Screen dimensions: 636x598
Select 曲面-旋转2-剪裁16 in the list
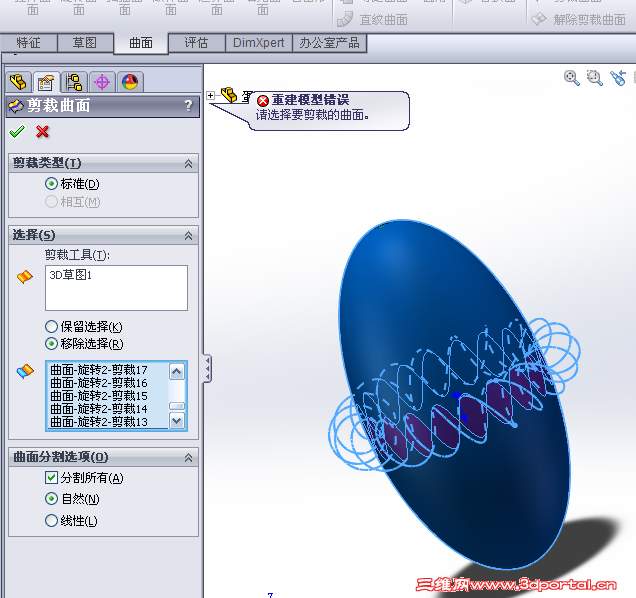click(99, 383)
